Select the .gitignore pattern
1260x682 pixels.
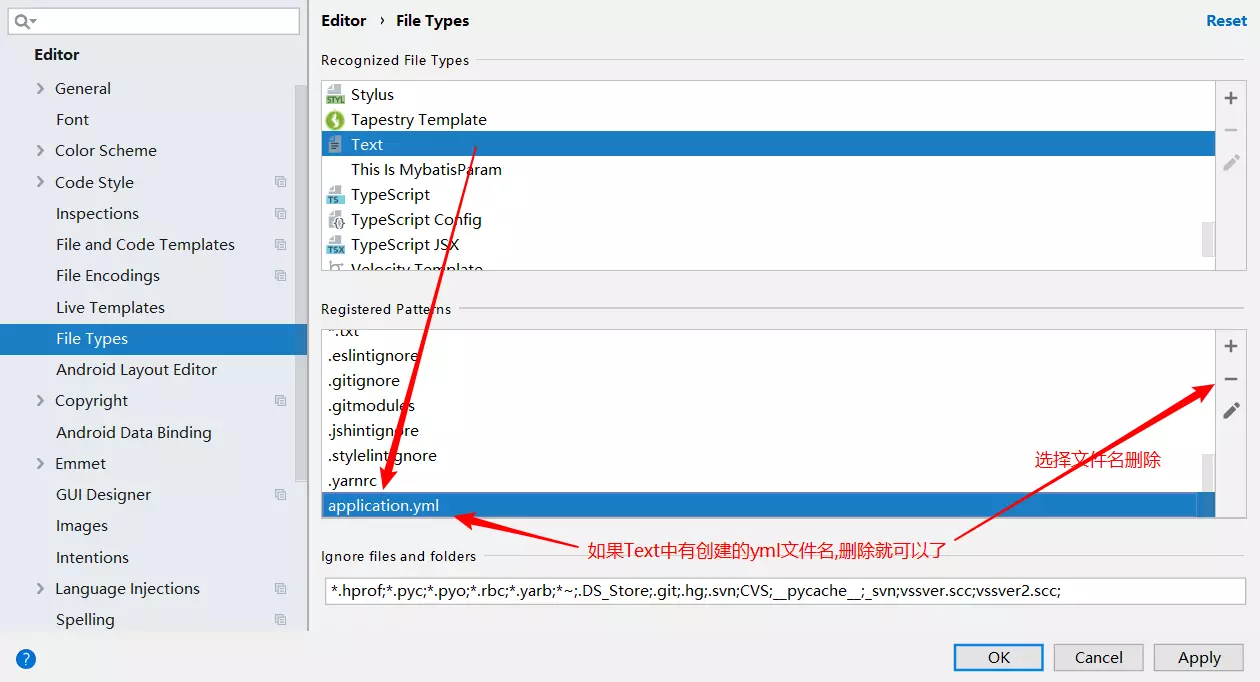[x=761, y=380]
